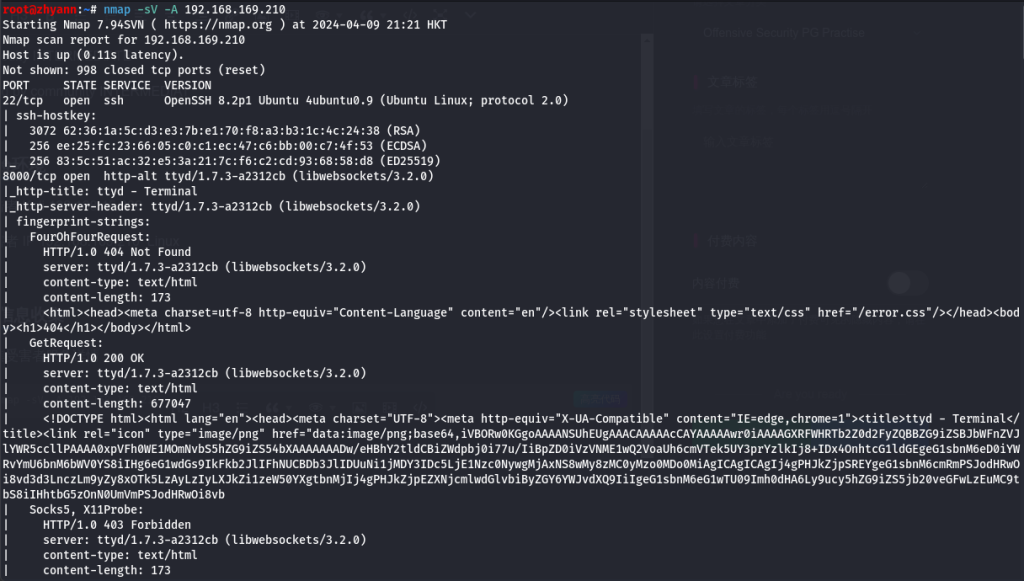Toggle the 内容付费 paid content switch
Viewport: 1024px width, 581px height.
tap(907, 283)
